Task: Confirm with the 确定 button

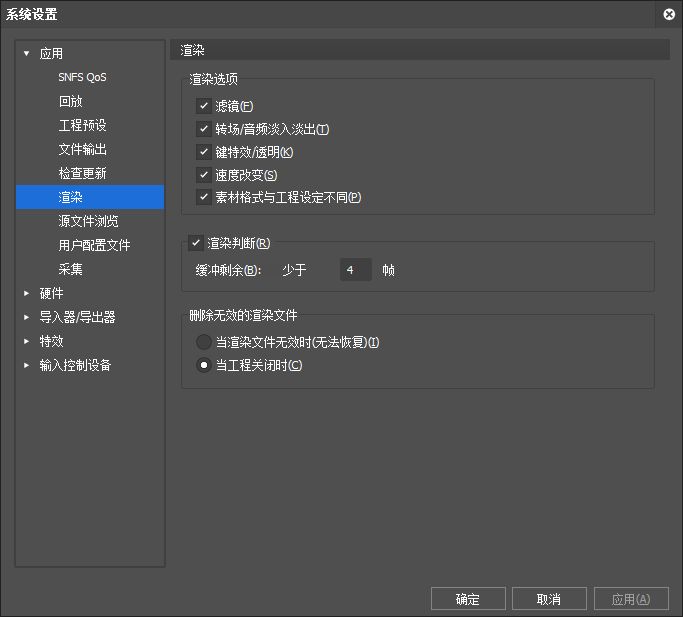Action: [468, 599]
